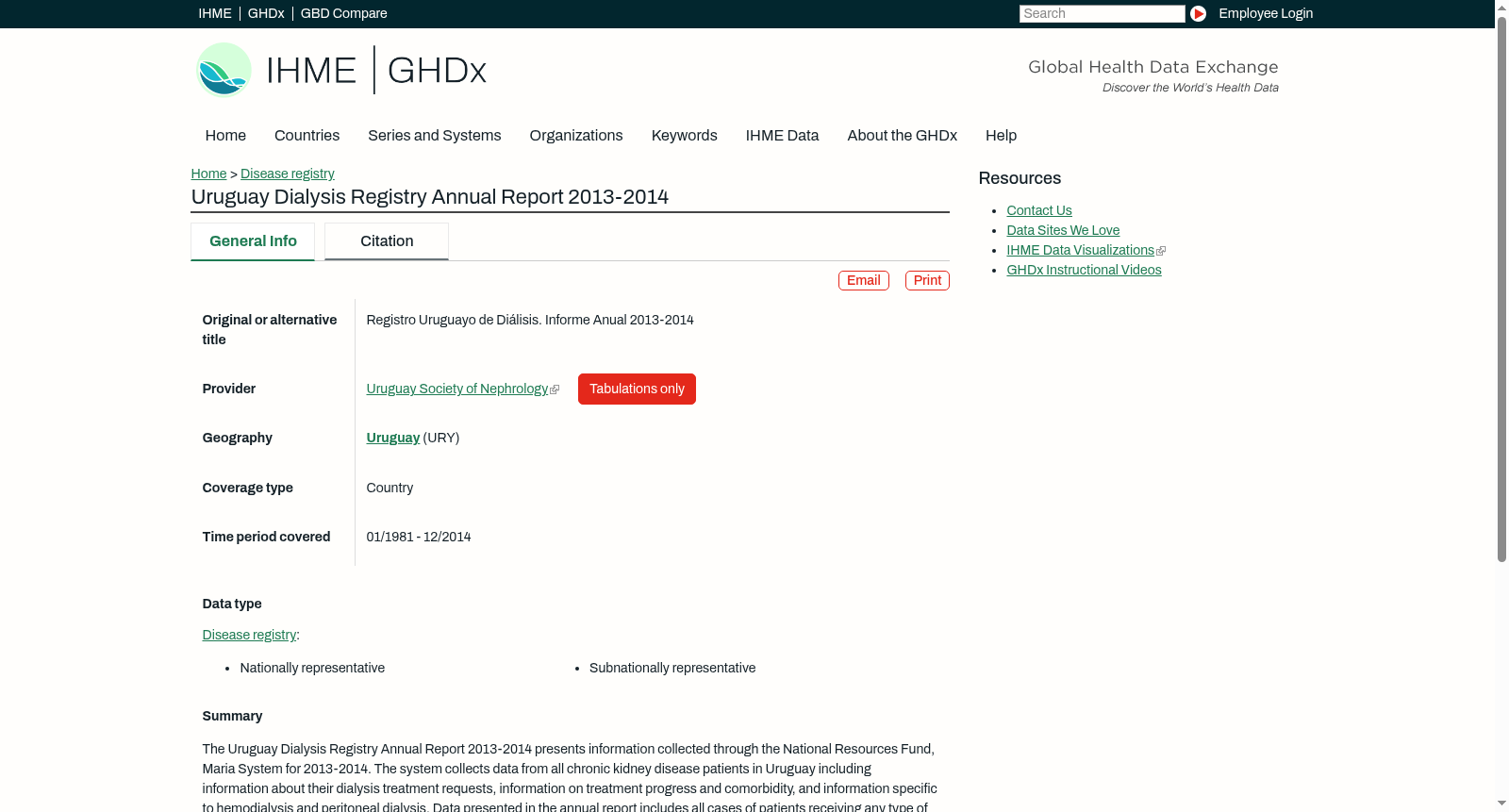This screenshot has width=1509, height=812.
Task: Click page title Uruguay Dialysis Registry Annual Report
Action: tap(429, 196)
